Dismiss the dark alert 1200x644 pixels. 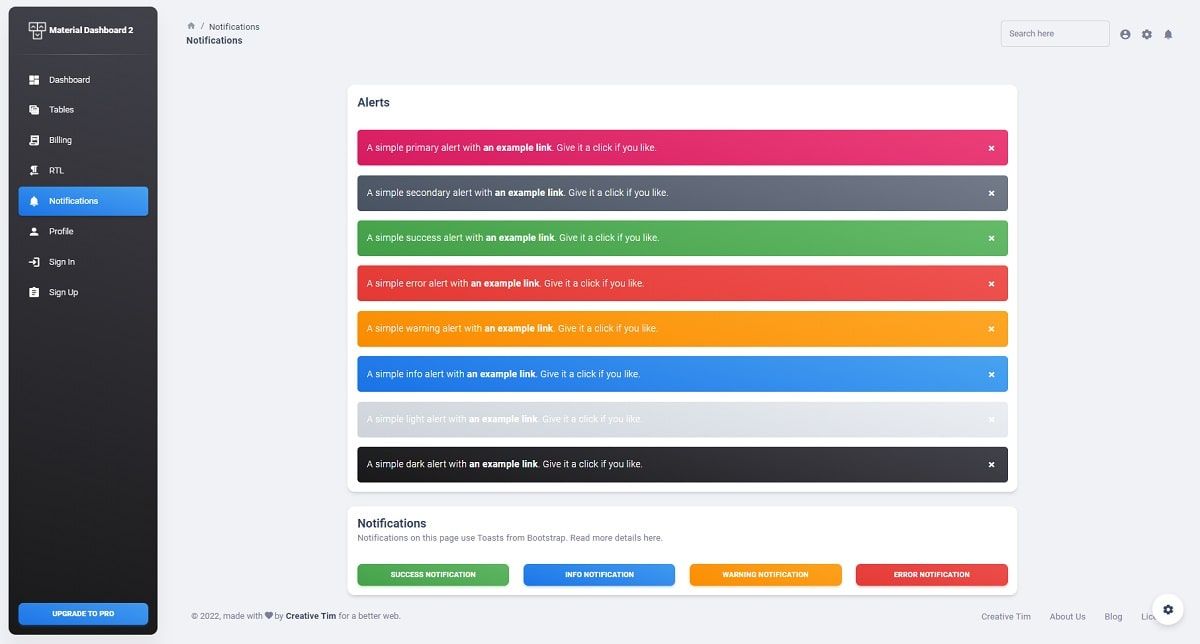point(991,464)
